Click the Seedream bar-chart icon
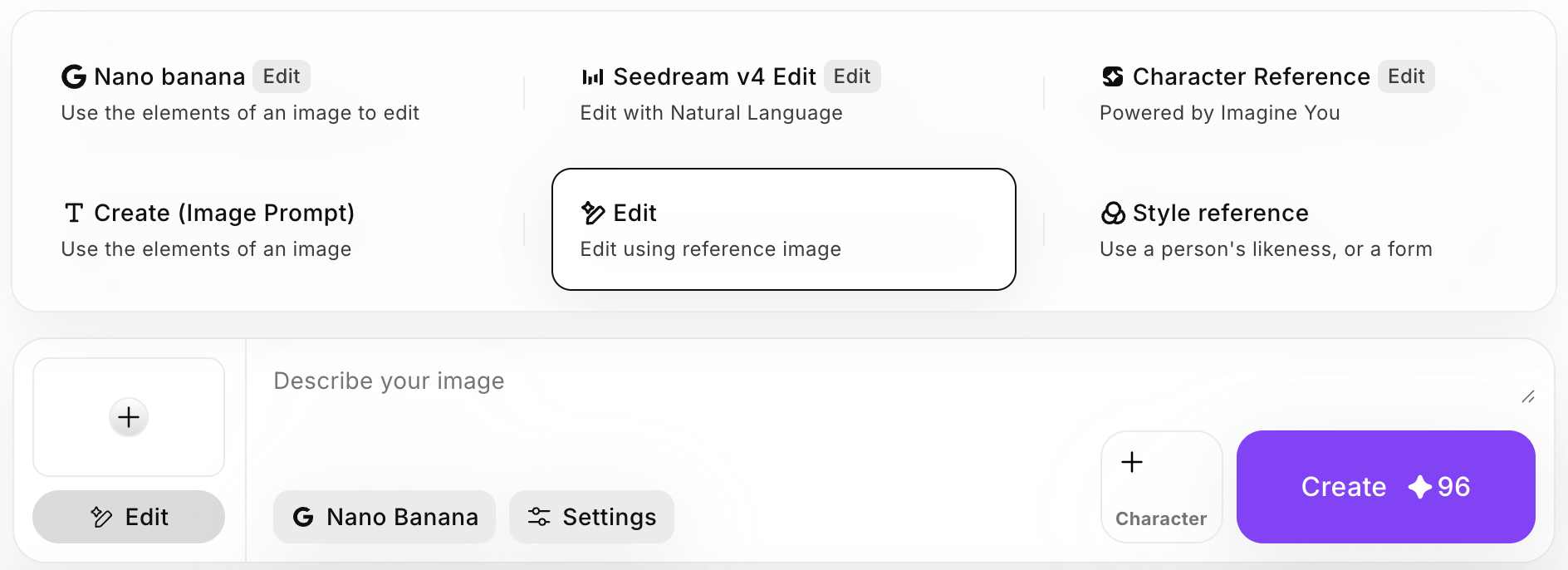The height and width of the screenshot is (570, 1568). (592, 77)
